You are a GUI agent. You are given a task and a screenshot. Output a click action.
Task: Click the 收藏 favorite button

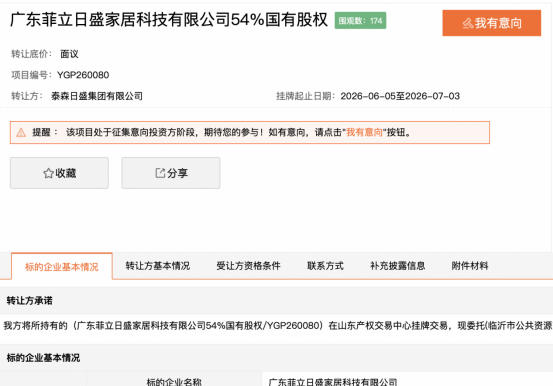click(x=59, y=173)
